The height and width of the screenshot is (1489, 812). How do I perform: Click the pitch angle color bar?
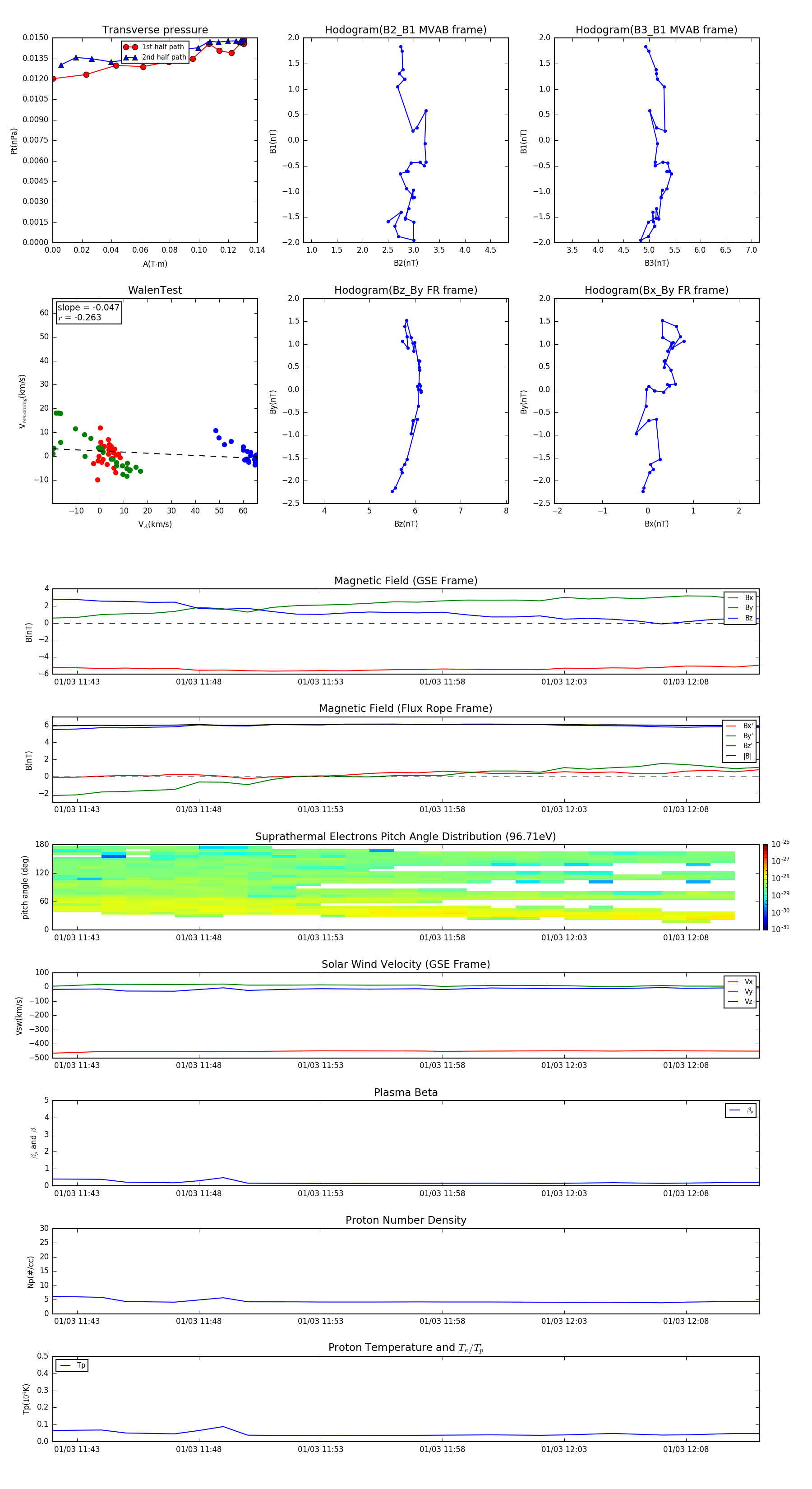(x=765, y=887)
